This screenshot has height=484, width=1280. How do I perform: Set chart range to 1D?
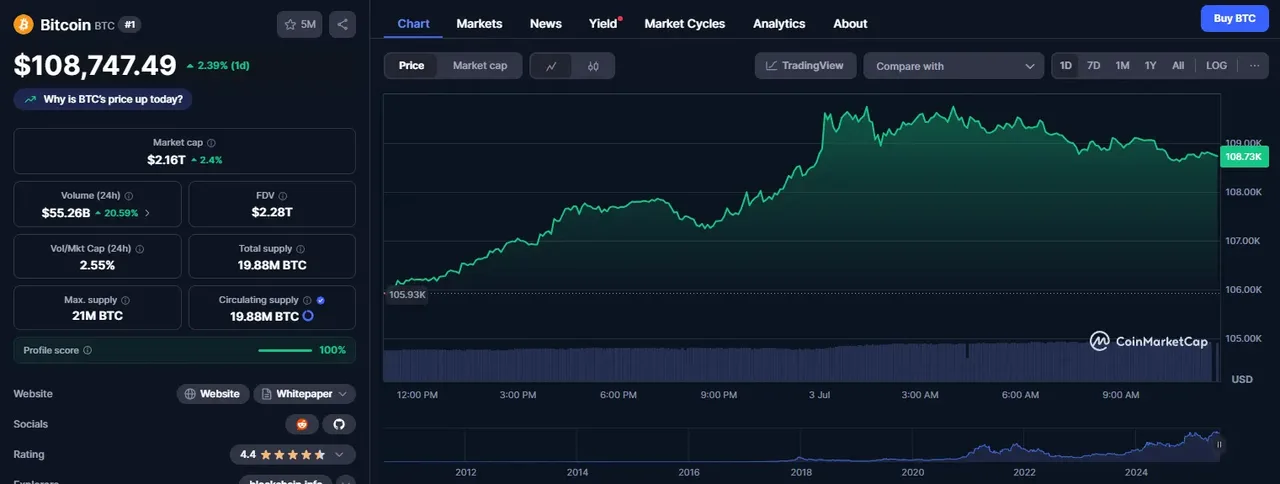(x=1066, y=65)
